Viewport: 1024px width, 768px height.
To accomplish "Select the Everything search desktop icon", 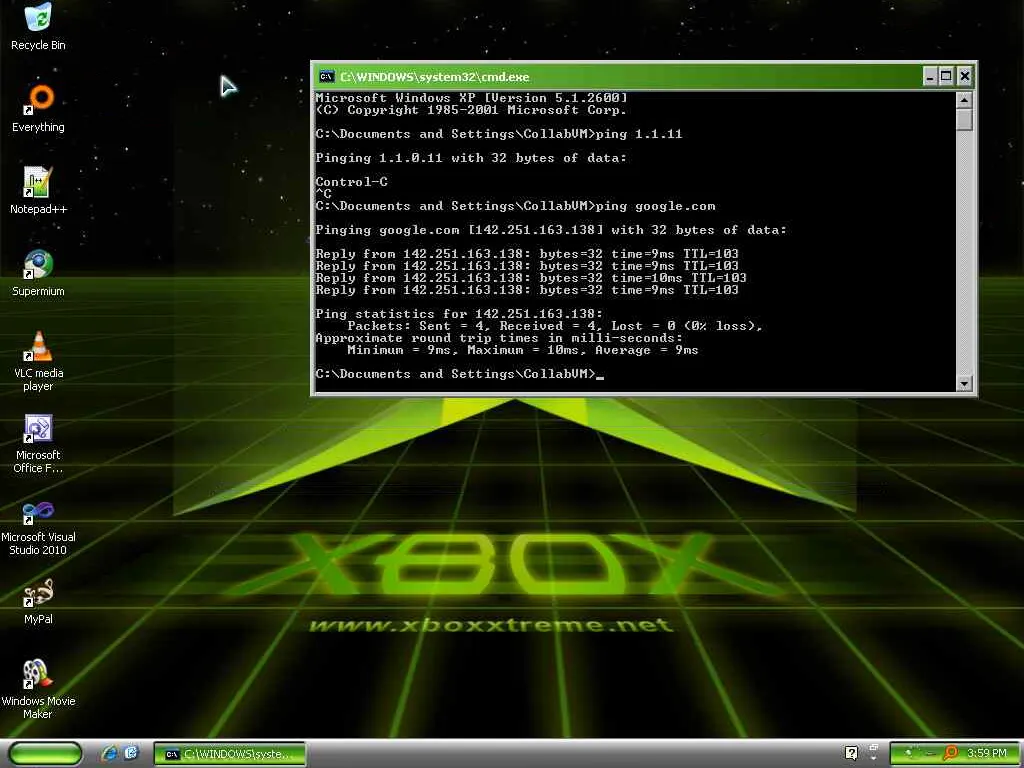I will point(38,108).
